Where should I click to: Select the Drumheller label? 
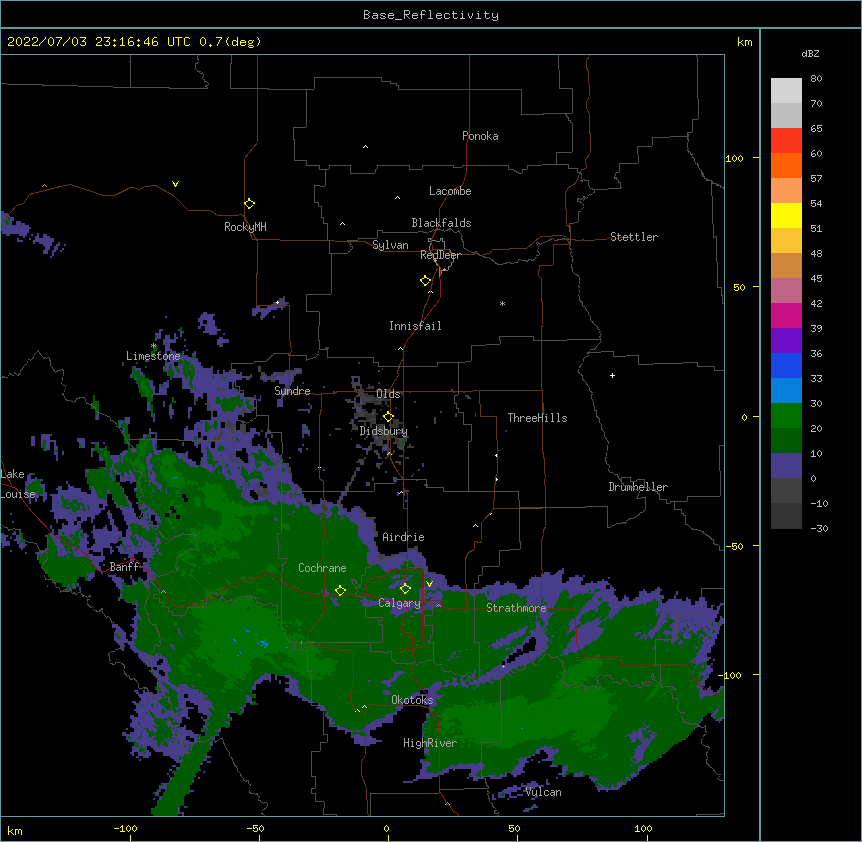click(x=638, y=487)
